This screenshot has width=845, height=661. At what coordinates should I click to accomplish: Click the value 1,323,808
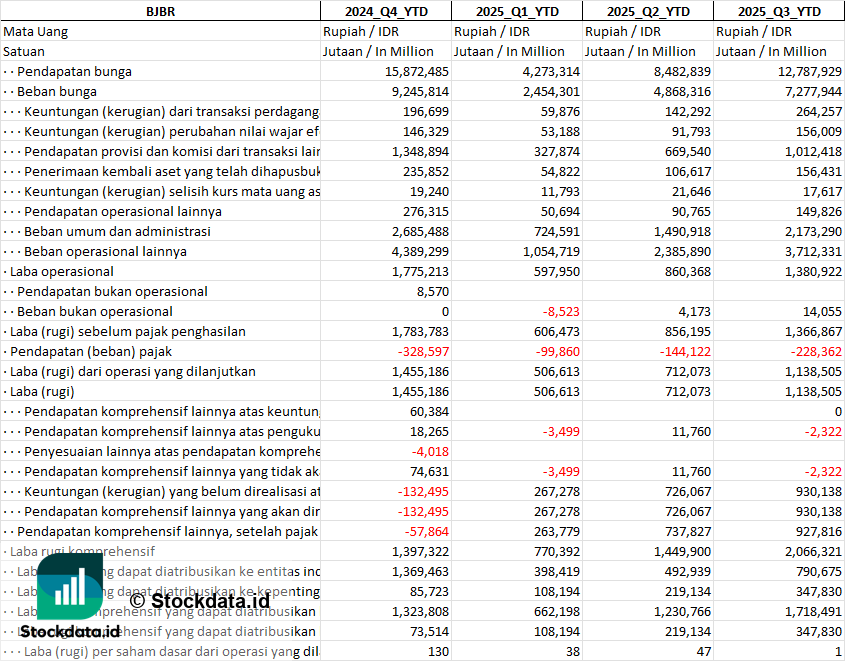click(420, 610)
